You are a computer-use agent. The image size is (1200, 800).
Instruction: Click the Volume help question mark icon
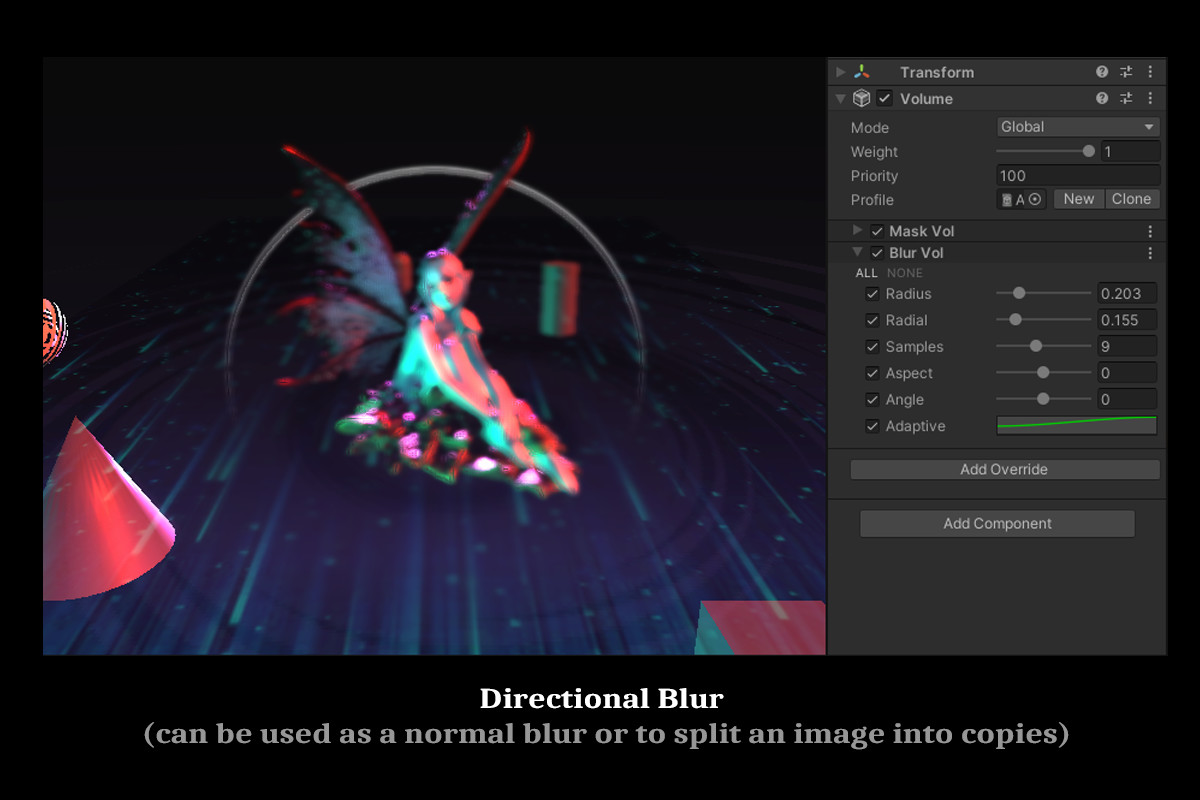(1101, 98)
